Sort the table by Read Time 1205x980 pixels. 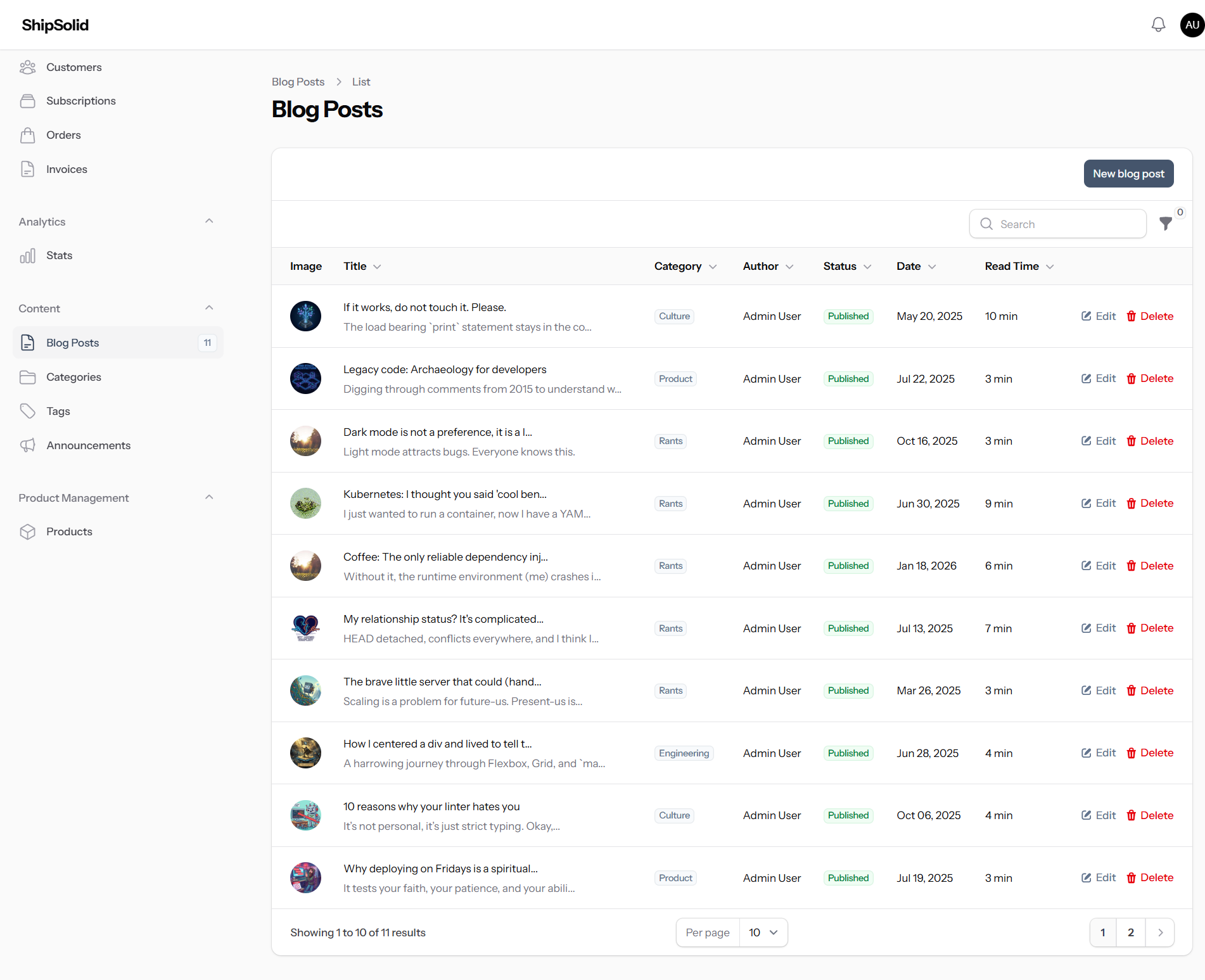click(1019, 266)
